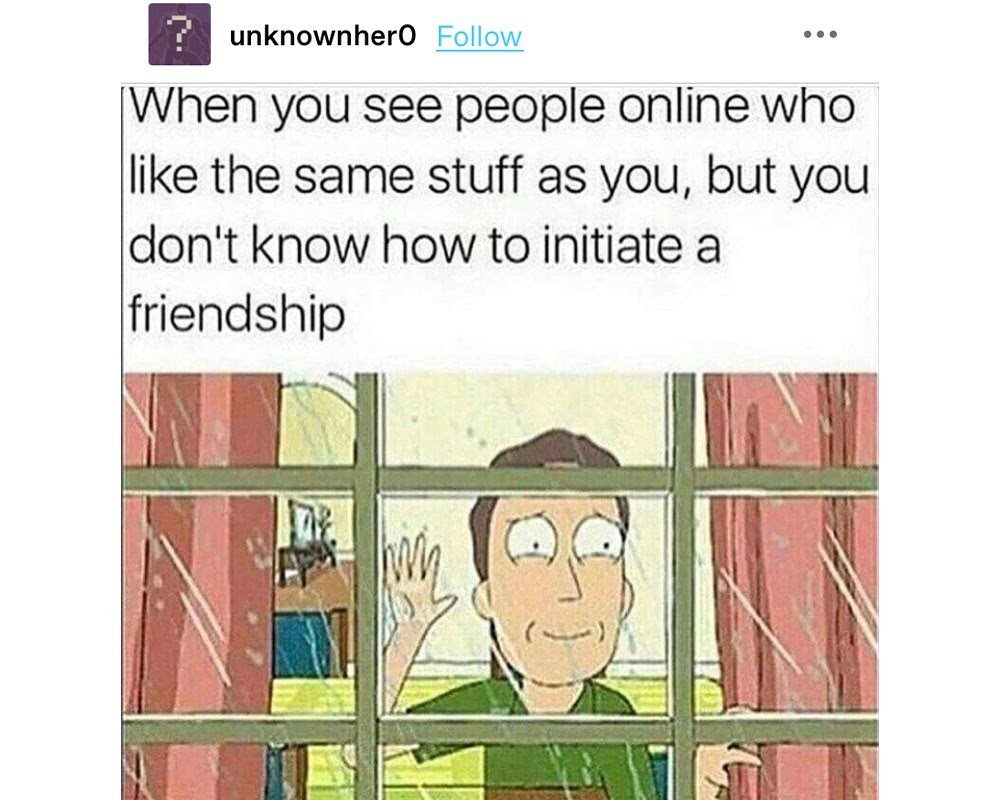
Task: Click the unknownher0 username
Action: click(x=323, y=36)
